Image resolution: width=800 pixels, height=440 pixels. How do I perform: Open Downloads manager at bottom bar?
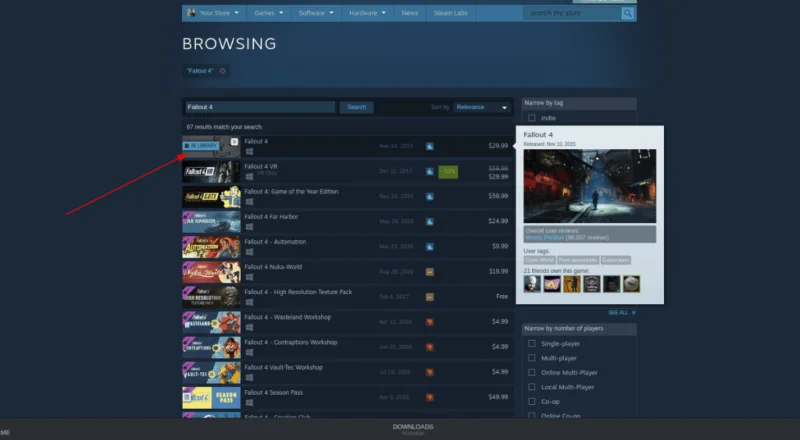413,429
